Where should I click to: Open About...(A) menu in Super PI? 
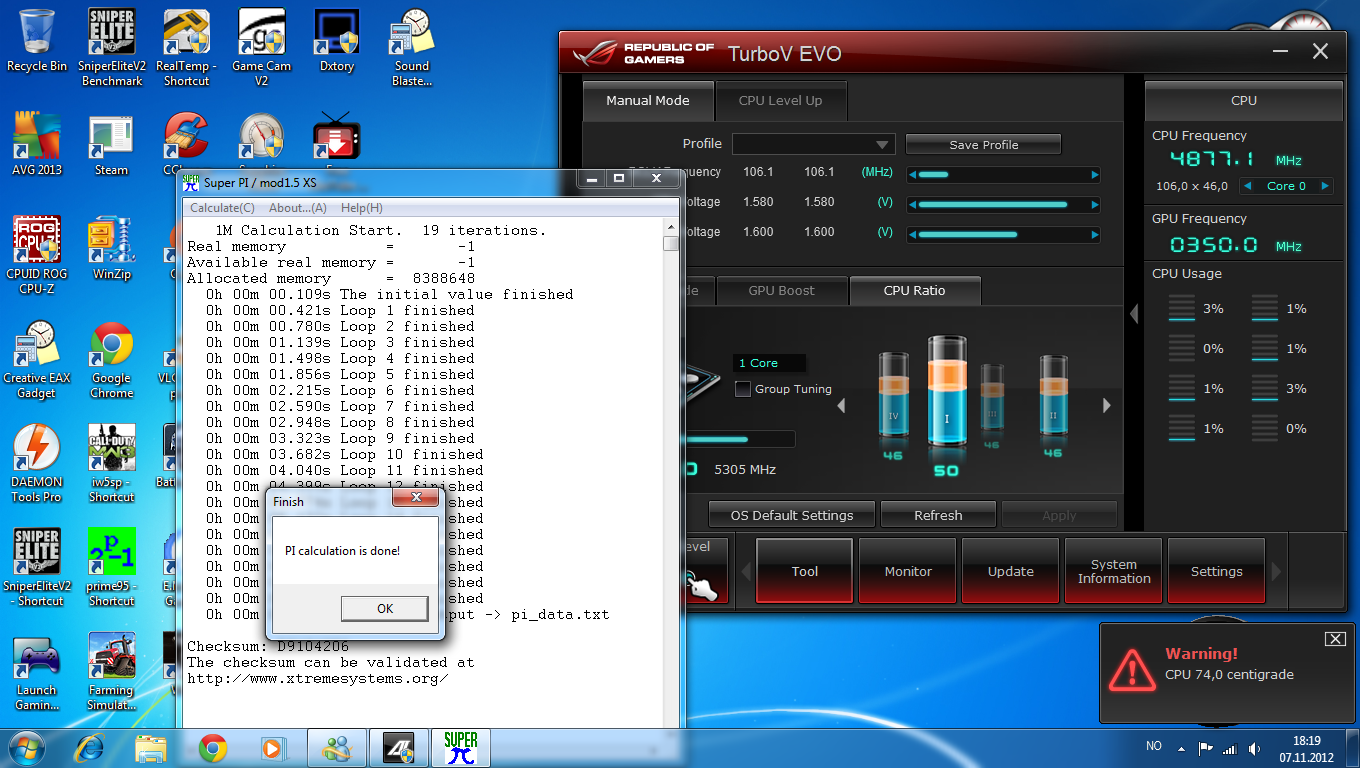[x=298, y=208]
